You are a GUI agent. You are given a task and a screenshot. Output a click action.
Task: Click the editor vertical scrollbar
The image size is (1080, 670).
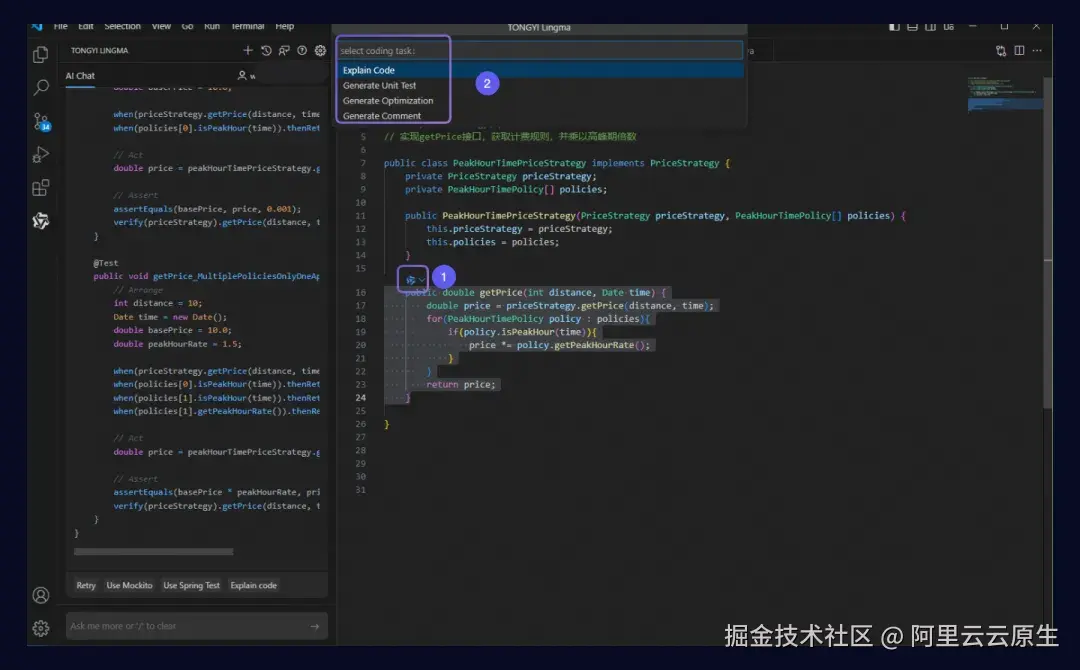(x=1048, y=241)
